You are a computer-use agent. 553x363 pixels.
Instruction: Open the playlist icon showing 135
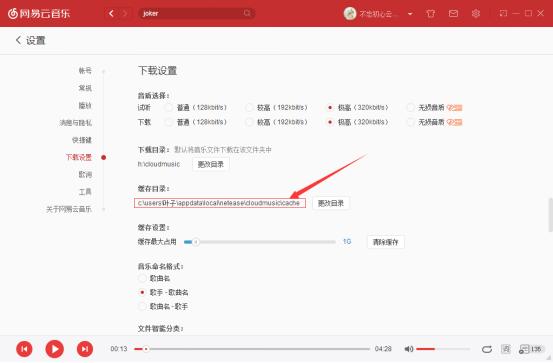coord(530,349)
